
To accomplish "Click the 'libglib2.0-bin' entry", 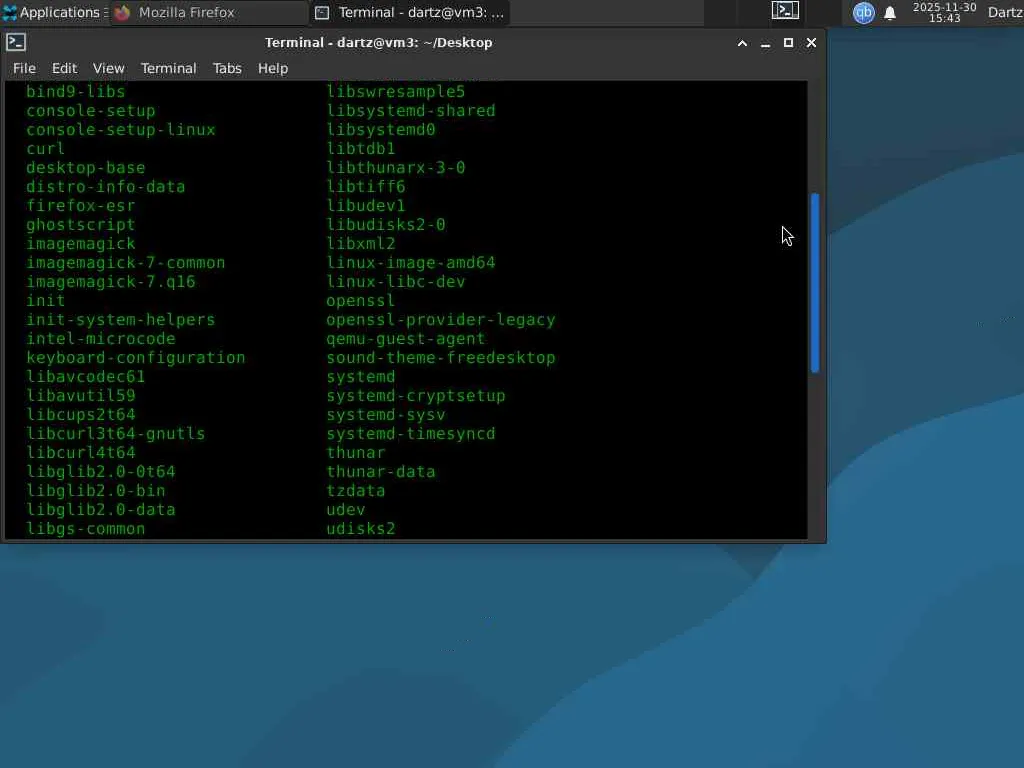I will (x=95, y=490).
